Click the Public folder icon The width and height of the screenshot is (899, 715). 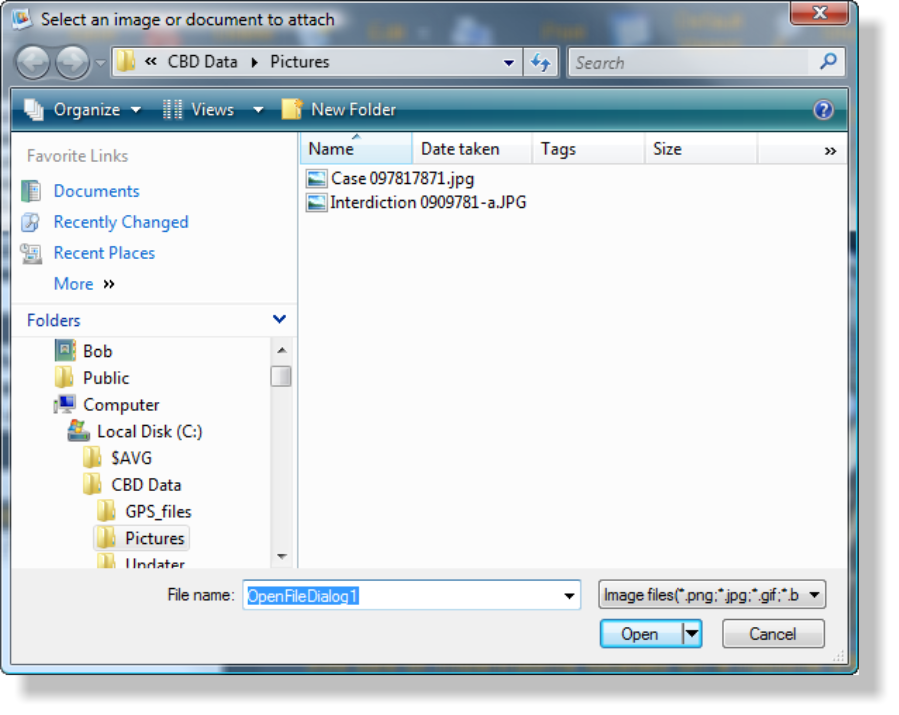coord(64,377)
